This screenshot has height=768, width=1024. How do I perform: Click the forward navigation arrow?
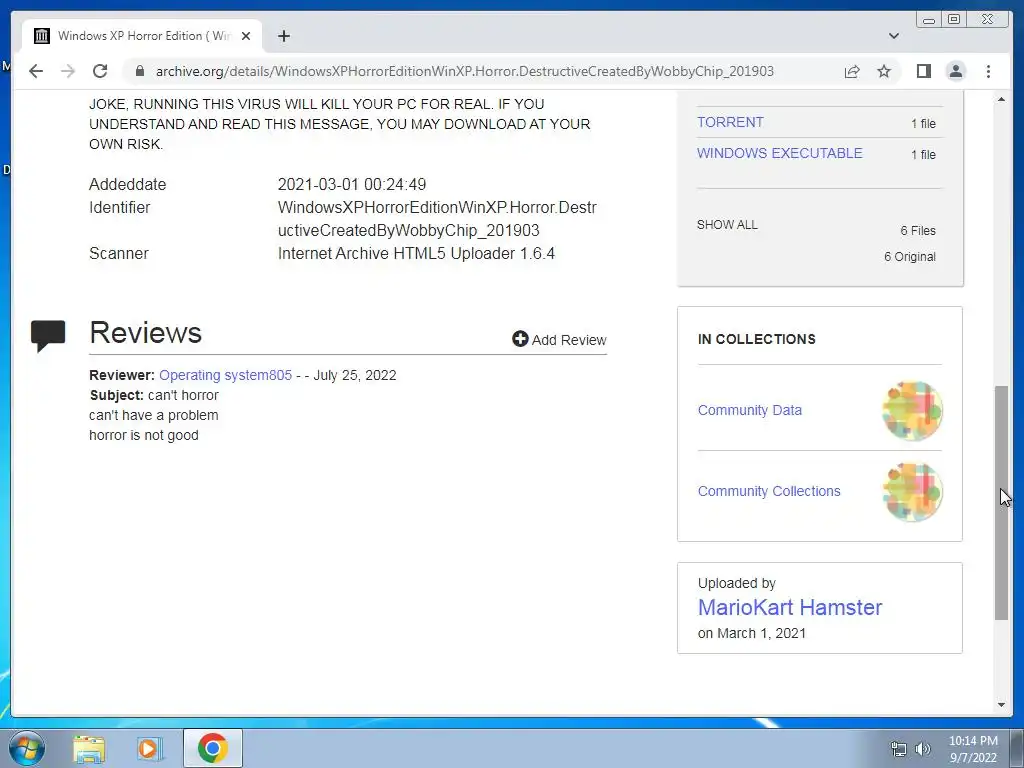coord(68,71)
